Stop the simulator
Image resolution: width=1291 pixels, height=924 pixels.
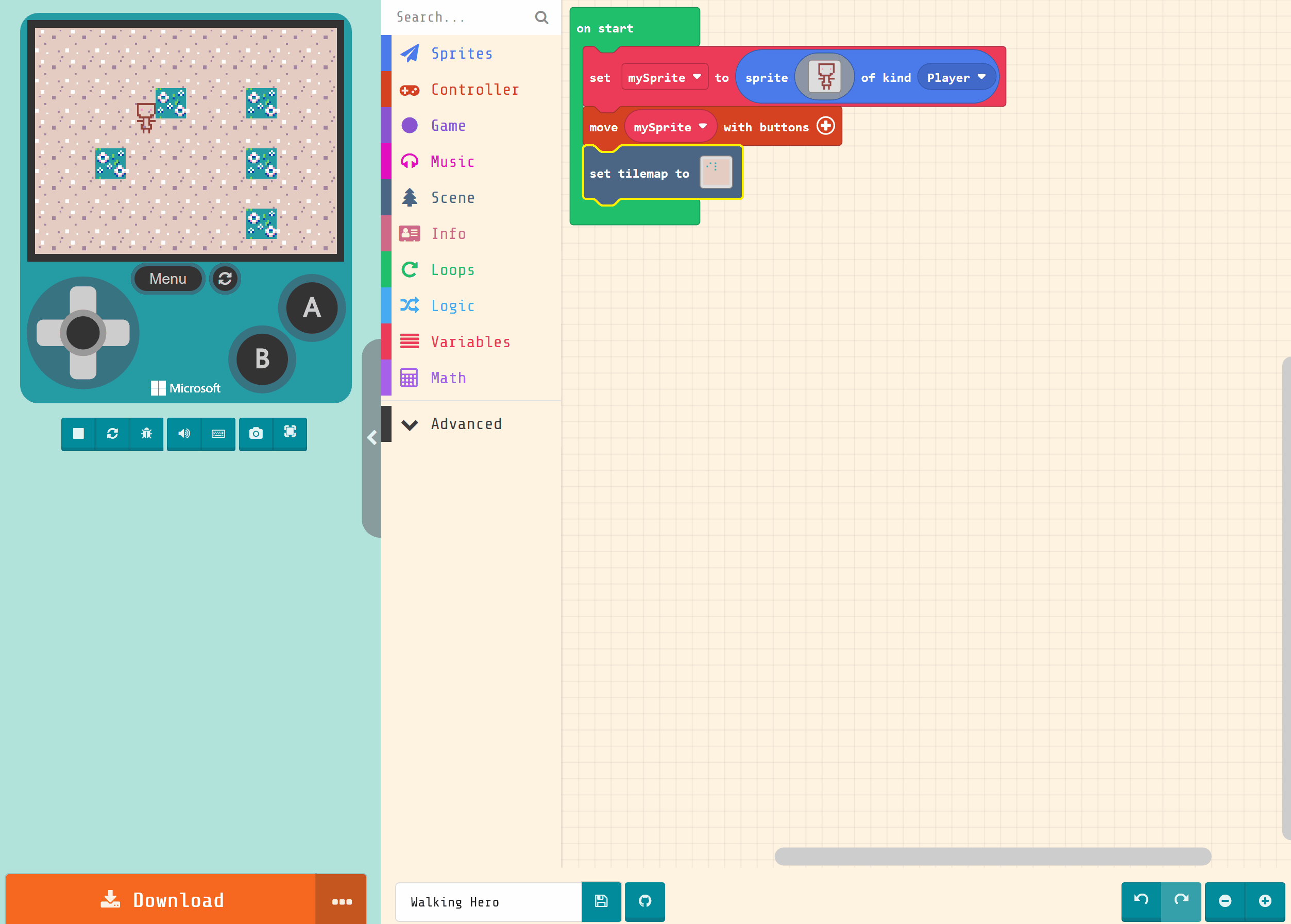pos(78,434)
